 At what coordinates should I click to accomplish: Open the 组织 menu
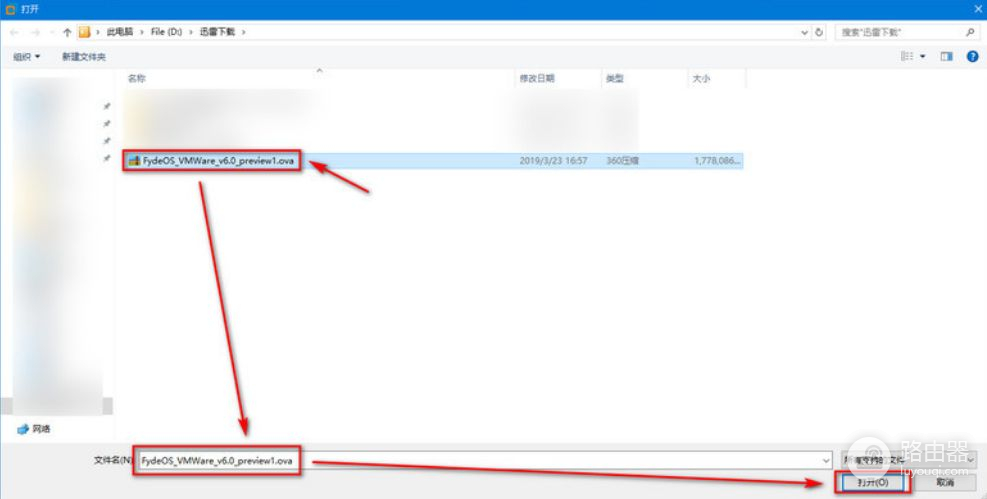coord(27,57)
